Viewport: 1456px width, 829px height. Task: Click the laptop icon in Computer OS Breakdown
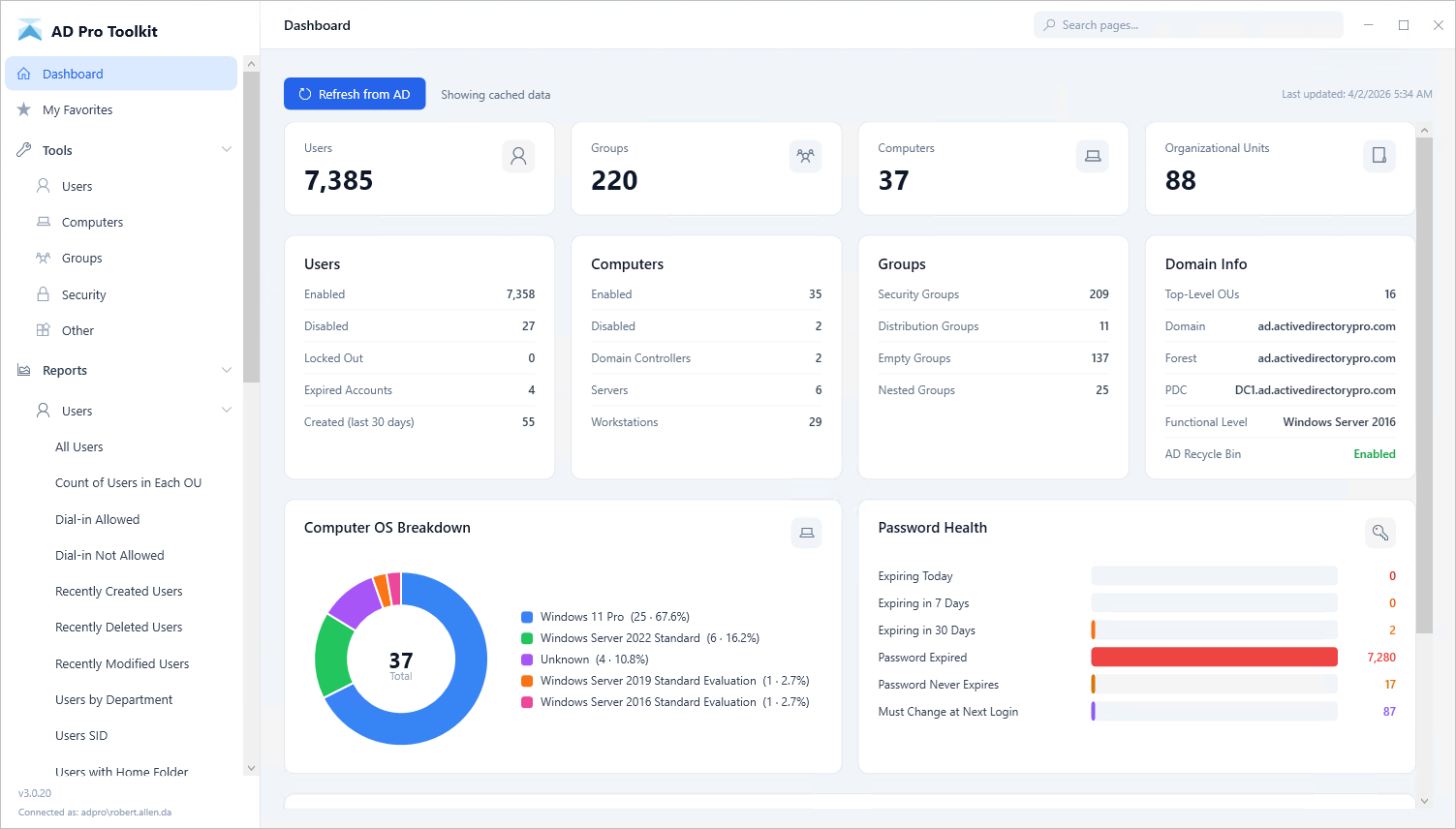pyautogui.click(x=806, y=533)
